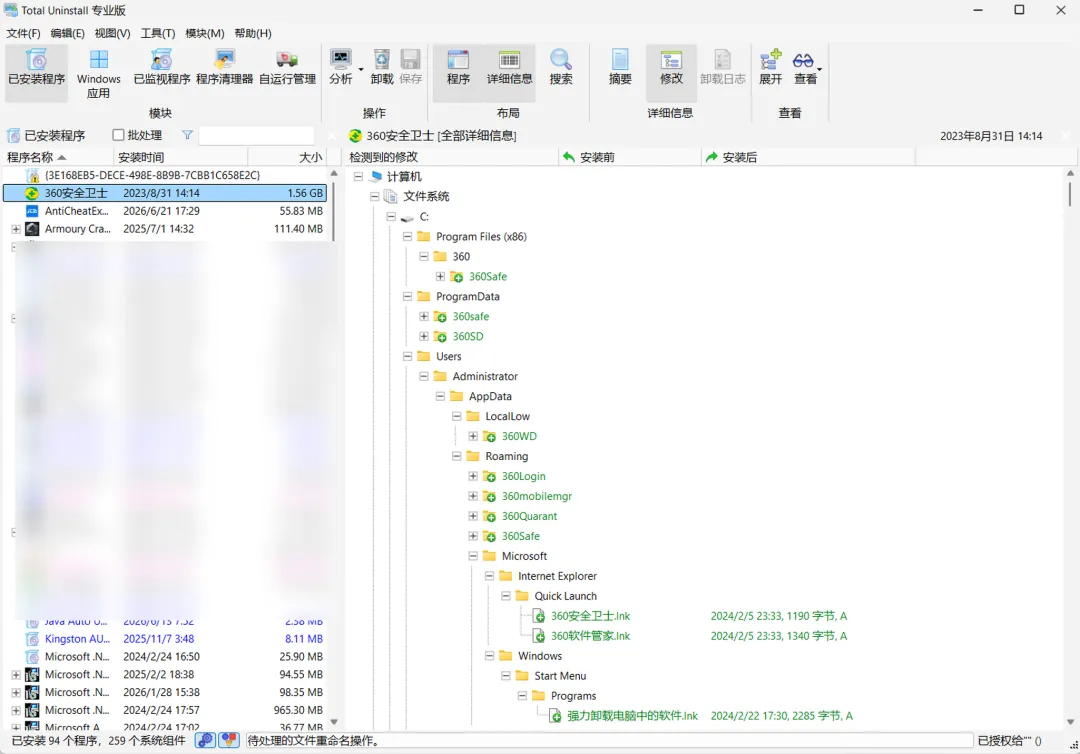
Task: Click the program list scrollbar down arrow
Action: (x=334, y=722)
